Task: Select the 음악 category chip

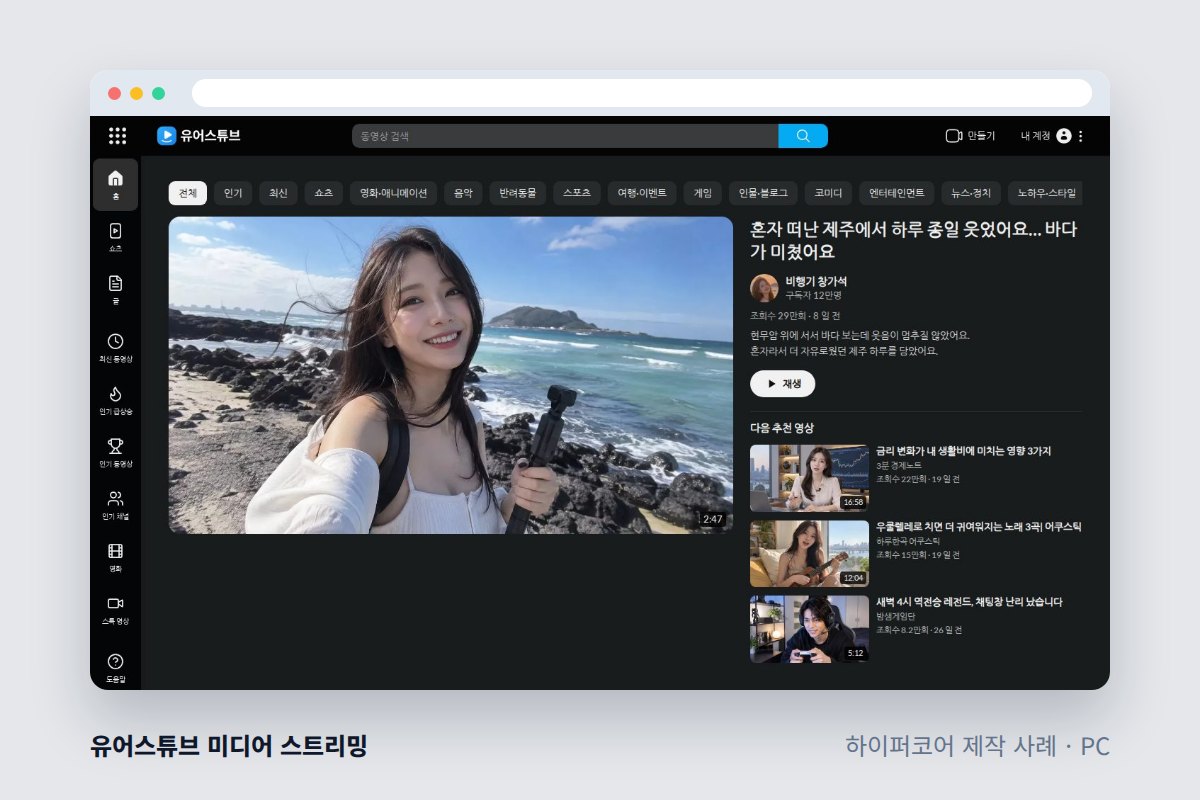Action: point(463,193)
